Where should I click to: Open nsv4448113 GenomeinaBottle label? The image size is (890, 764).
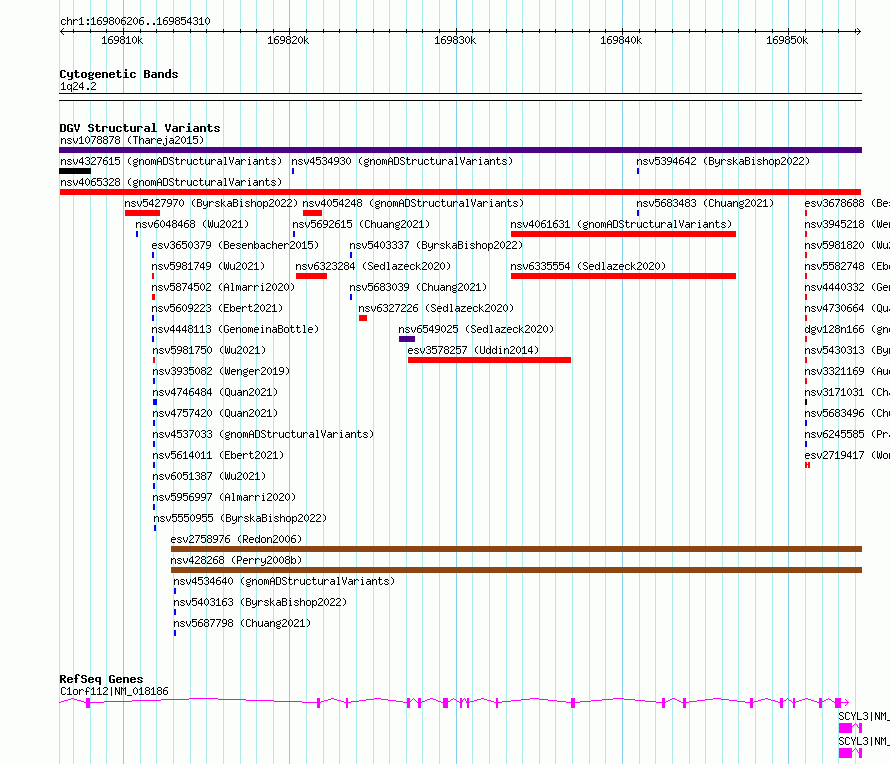[x=235, y=329]
